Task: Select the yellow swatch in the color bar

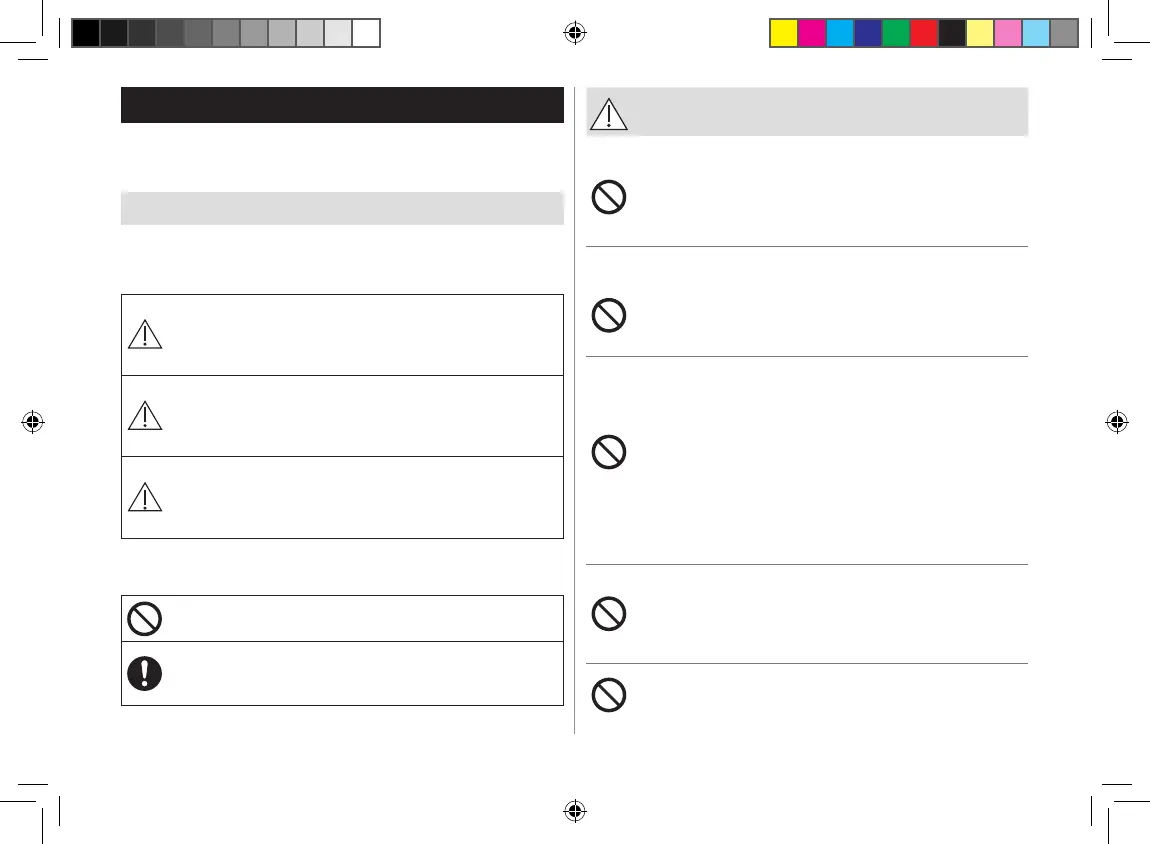Action: [783, 34]
